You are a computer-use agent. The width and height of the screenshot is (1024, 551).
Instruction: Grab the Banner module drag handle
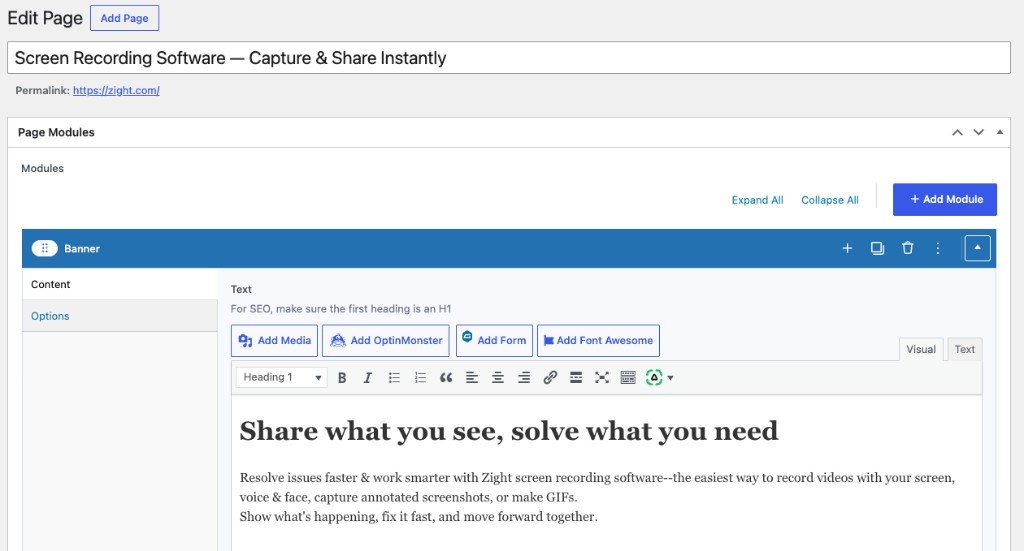pos(44,248)
